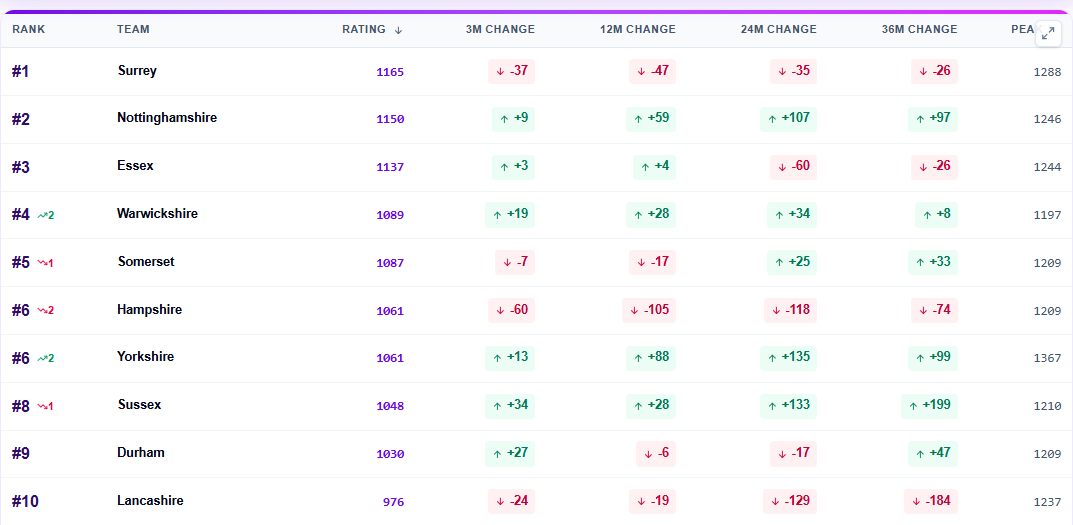Select the Essex team name
Screen dimensions: 1073x525
[x=135, y=166]
